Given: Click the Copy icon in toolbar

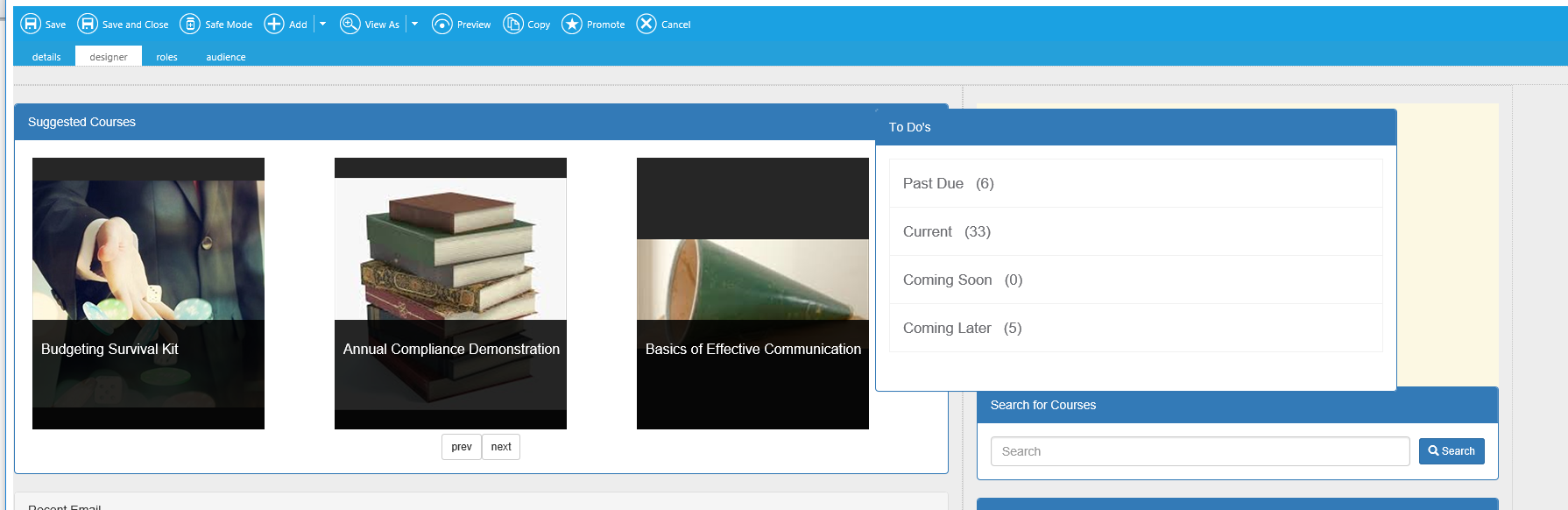Looking at the screenshot, I should (x=512, y=24).
